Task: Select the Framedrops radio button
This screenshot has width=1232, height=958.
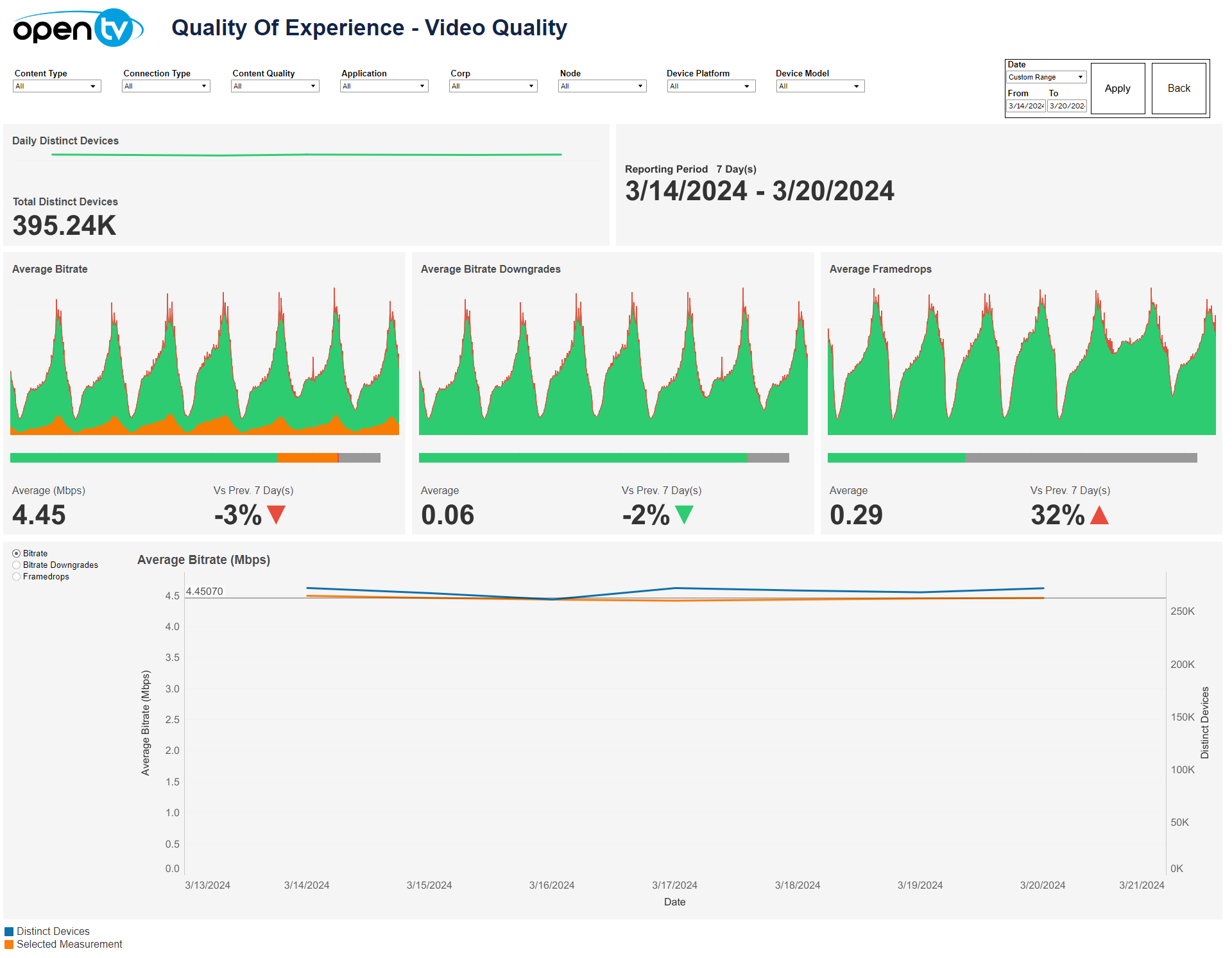Action: [x=17, y=576]
